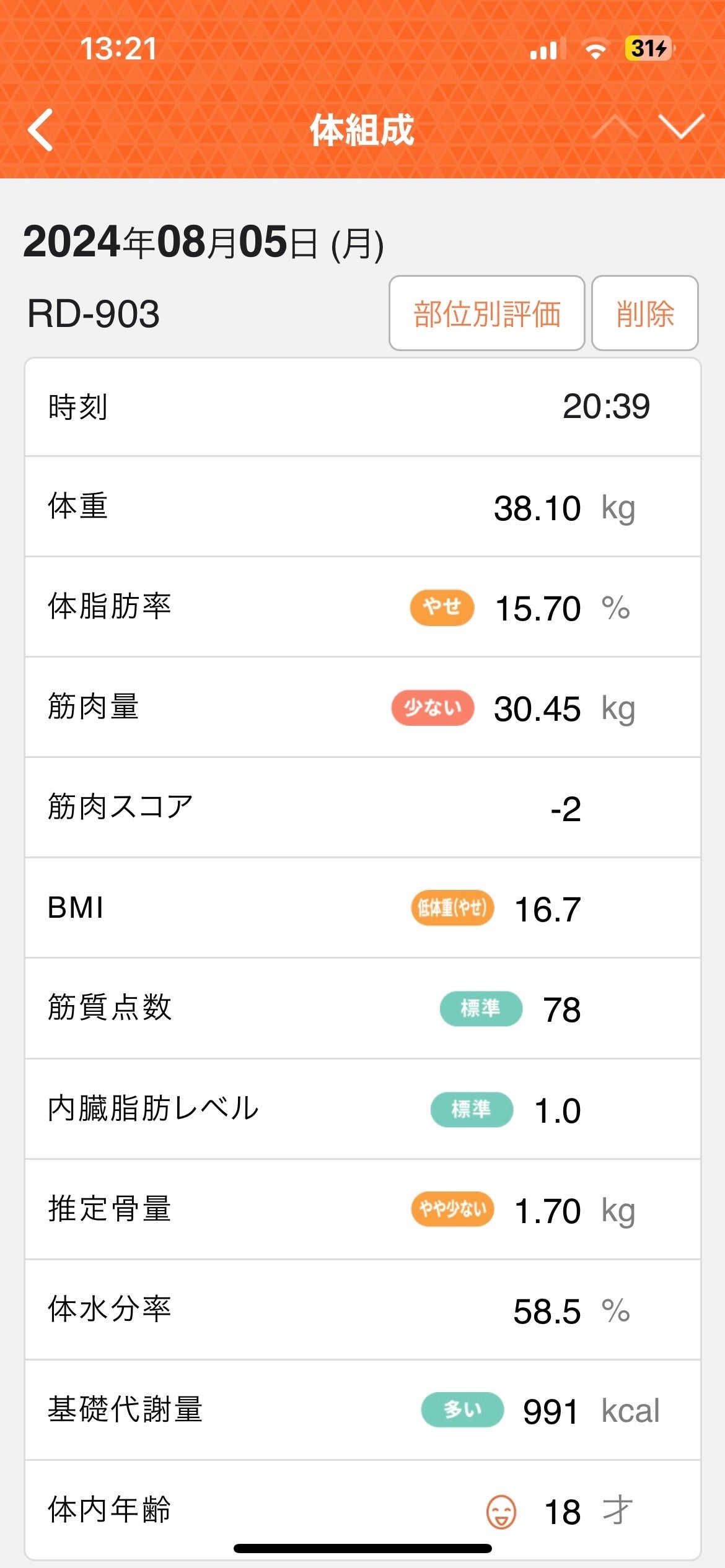
Task: Tap the orange やせ body fat badge
Action: tap(442, 608)
